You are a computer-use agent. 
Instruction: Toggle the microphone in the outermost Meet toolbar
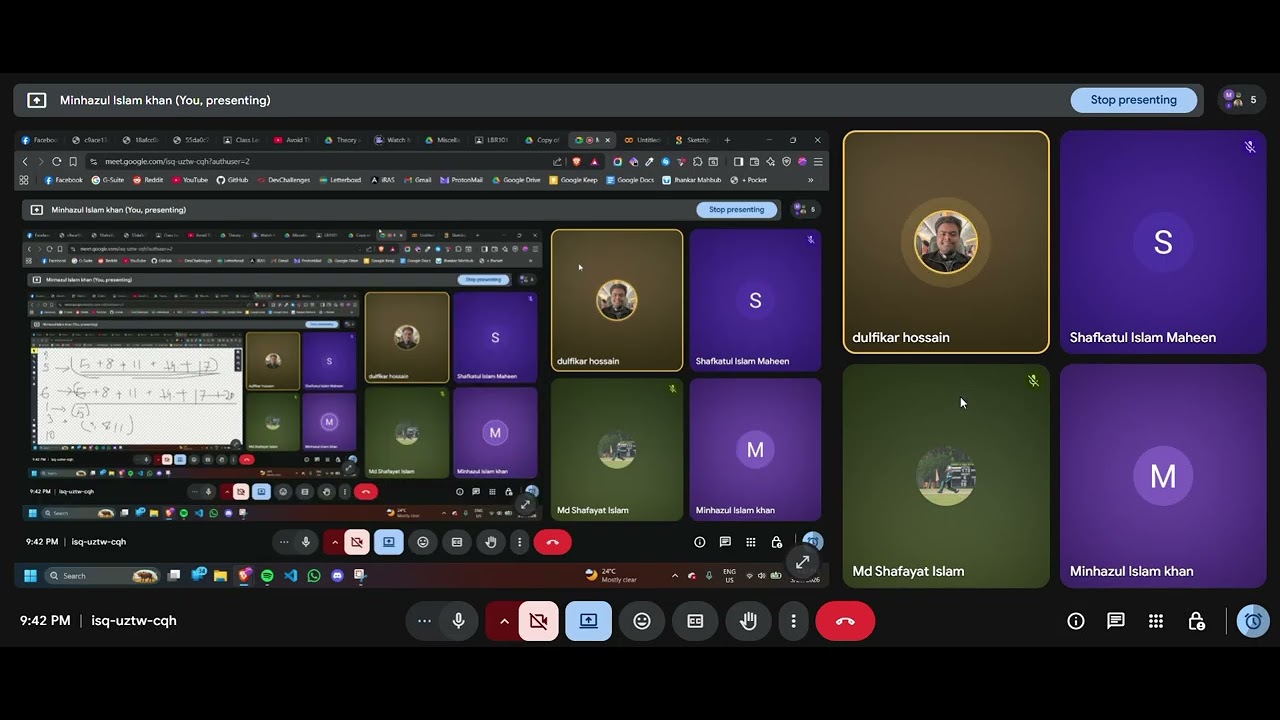coord(458,621)
